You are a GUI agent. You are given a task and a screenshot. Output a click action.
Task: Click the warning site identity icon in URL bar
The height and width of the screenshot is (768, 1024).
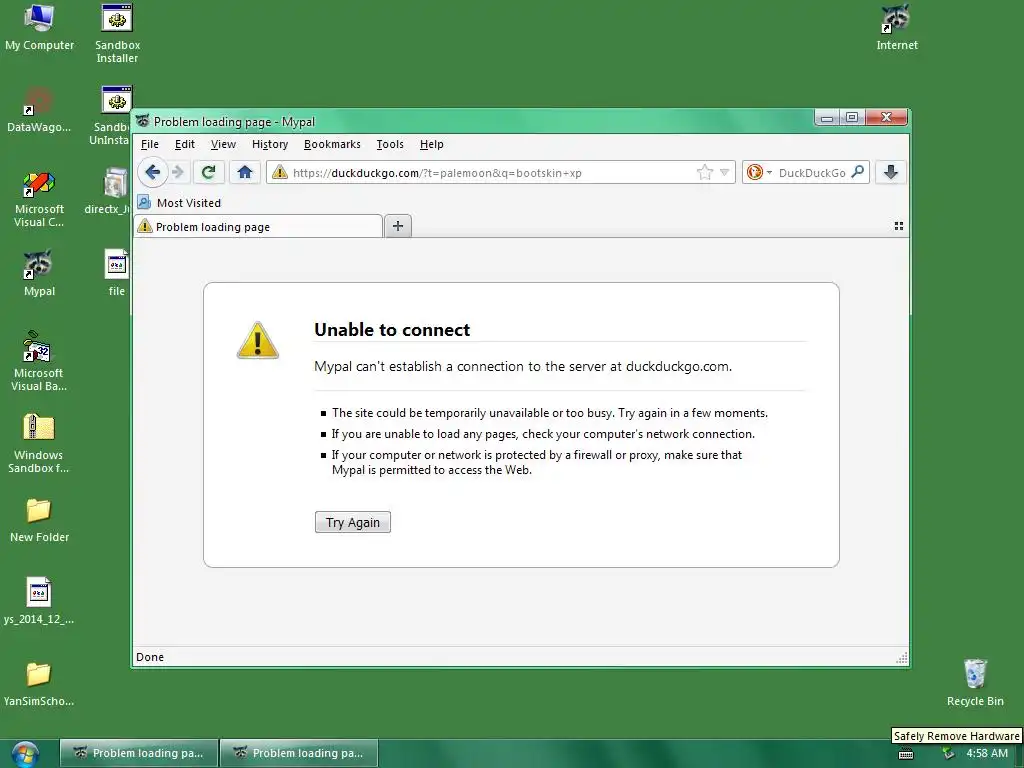[x=280, y=172]
